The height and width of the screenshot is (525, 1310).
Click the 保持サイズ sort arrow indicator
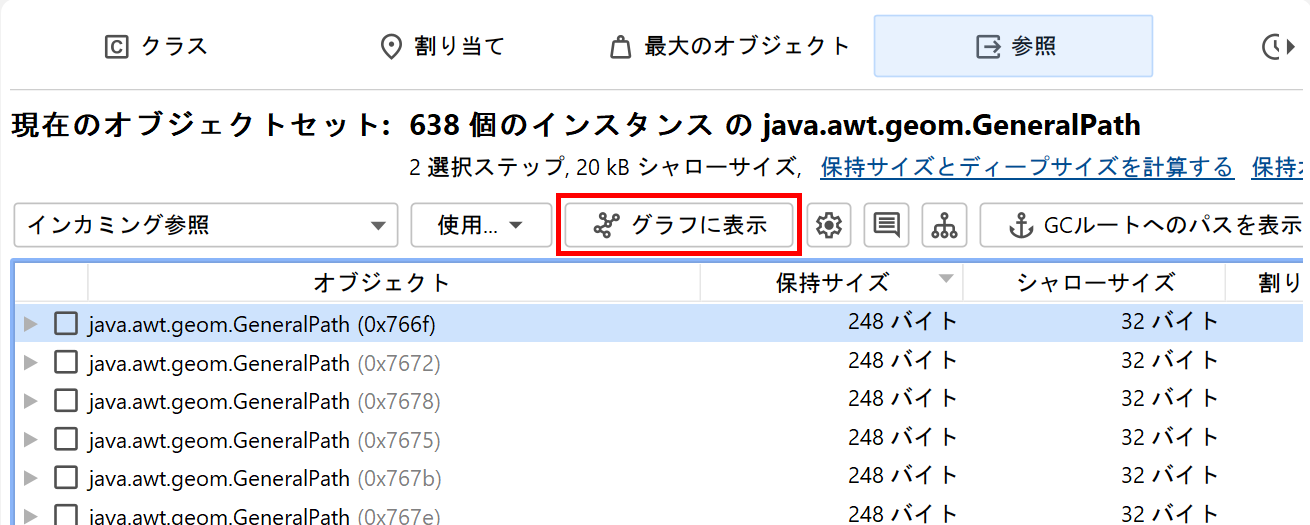pos(946,278)
